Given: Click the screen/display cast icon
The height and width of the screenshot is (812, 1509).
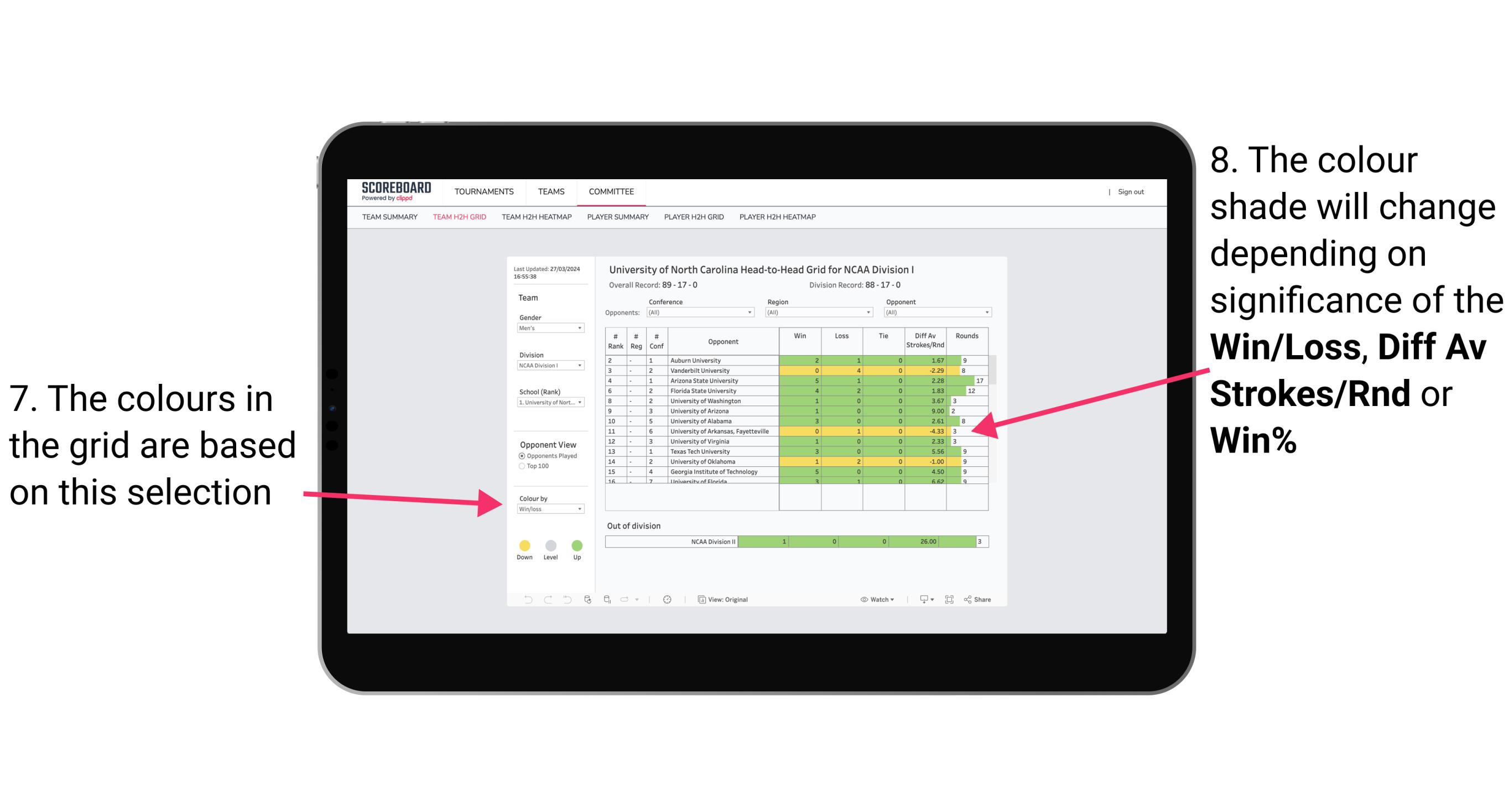Looking at the screenshot, I should click(922, 599).
